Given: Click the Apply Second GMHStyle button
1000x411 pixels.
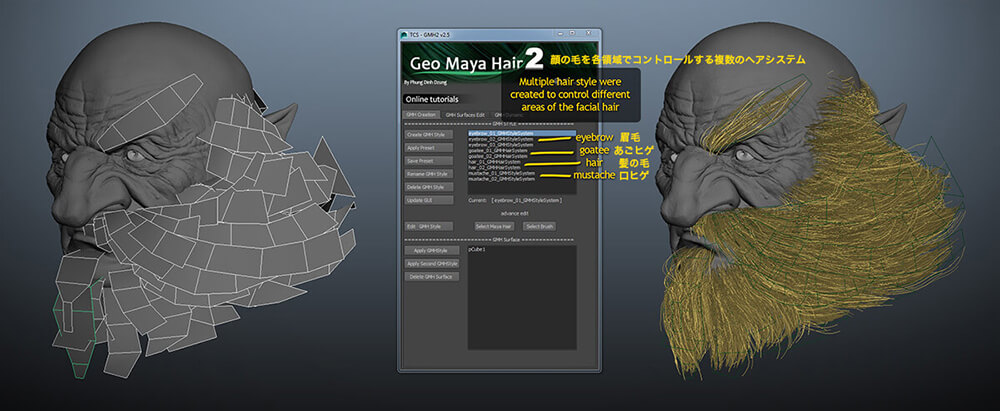Looking at the screenshot, I should click(x=432, y=264).
